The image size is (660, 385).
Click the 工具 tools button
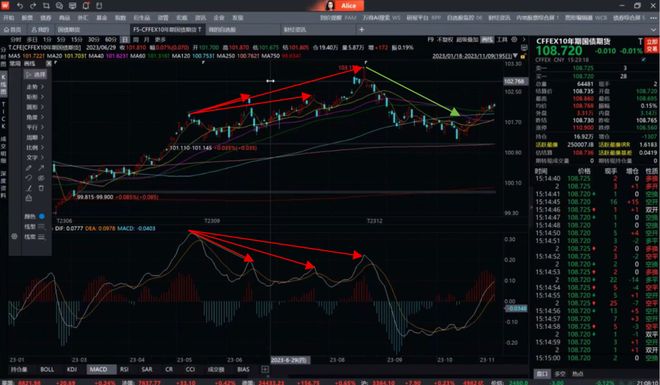[x=502, y=40]
